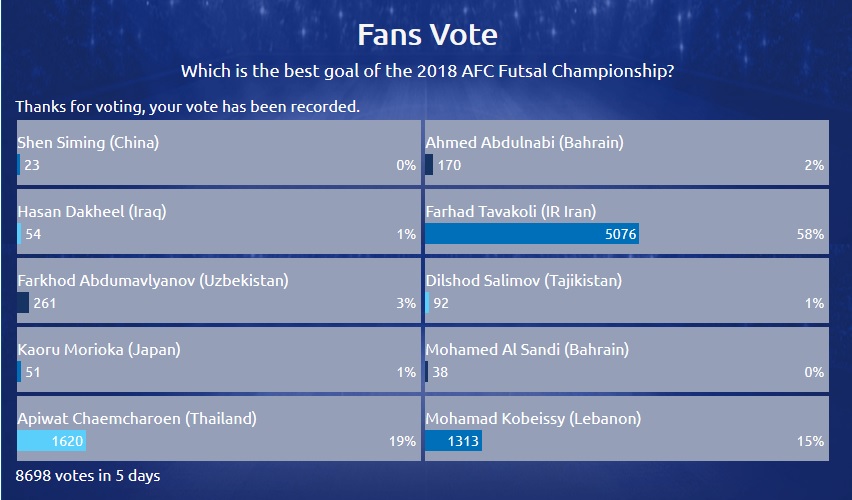Select Hasan Dakheel (Iraq) name label
Image resolution: width=852 pixels, height=500 pixels.
click(x=92, y=211)
